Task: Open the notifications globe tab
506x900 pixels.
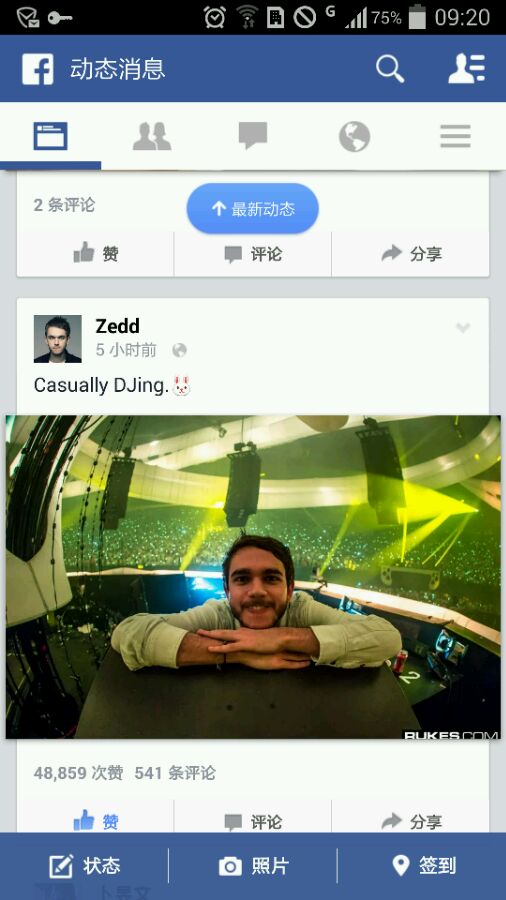Action: click(354, 137)
